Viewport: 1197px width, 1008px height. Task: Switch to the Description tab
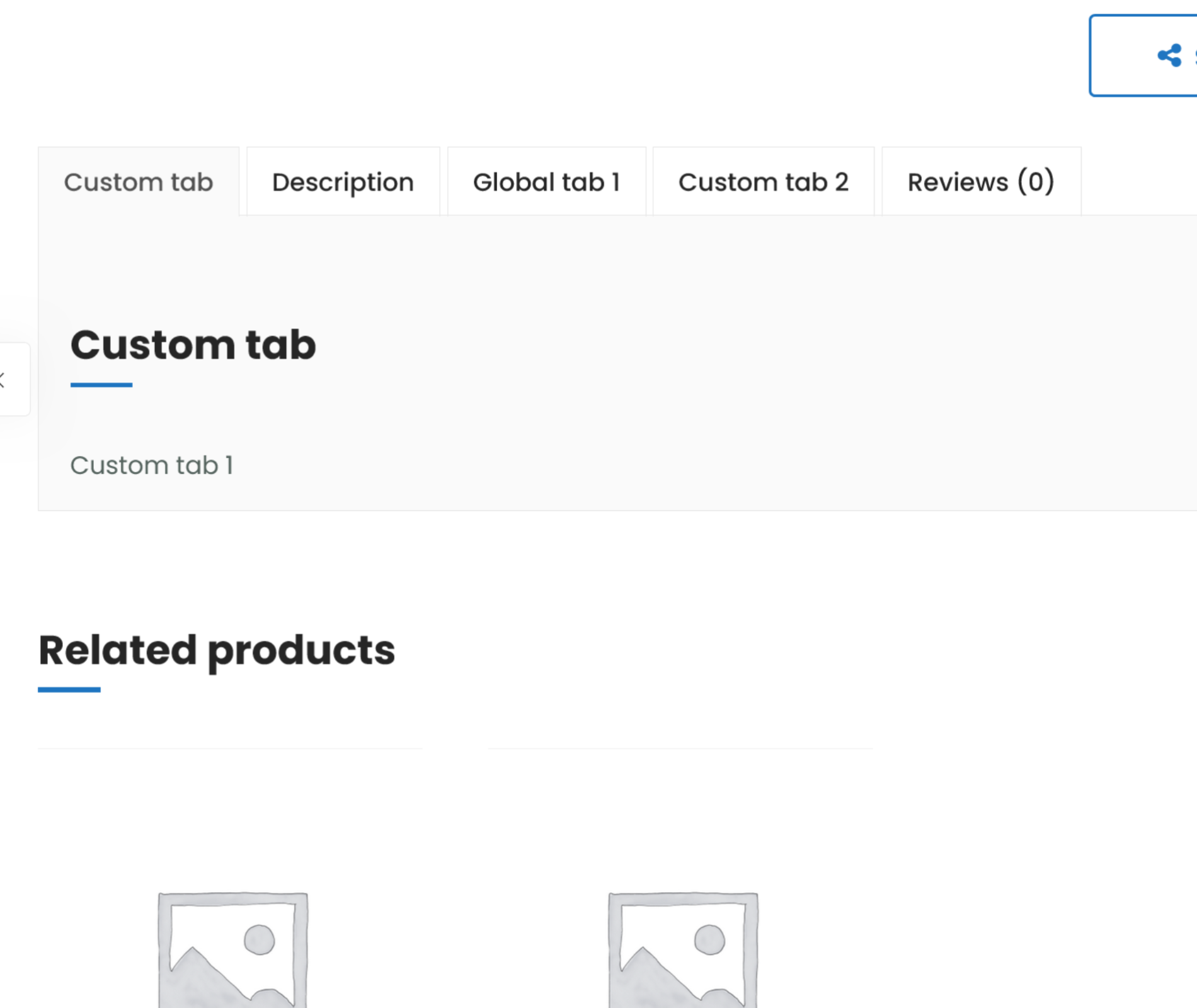click(x=343, y=182)
